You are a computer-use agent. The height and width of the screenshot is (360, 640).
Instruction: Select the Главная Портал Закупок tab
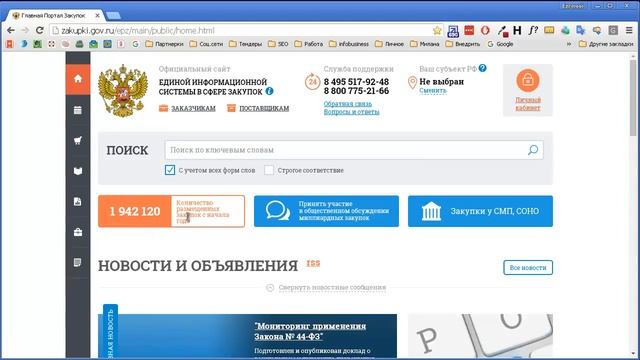click(53, 16)
